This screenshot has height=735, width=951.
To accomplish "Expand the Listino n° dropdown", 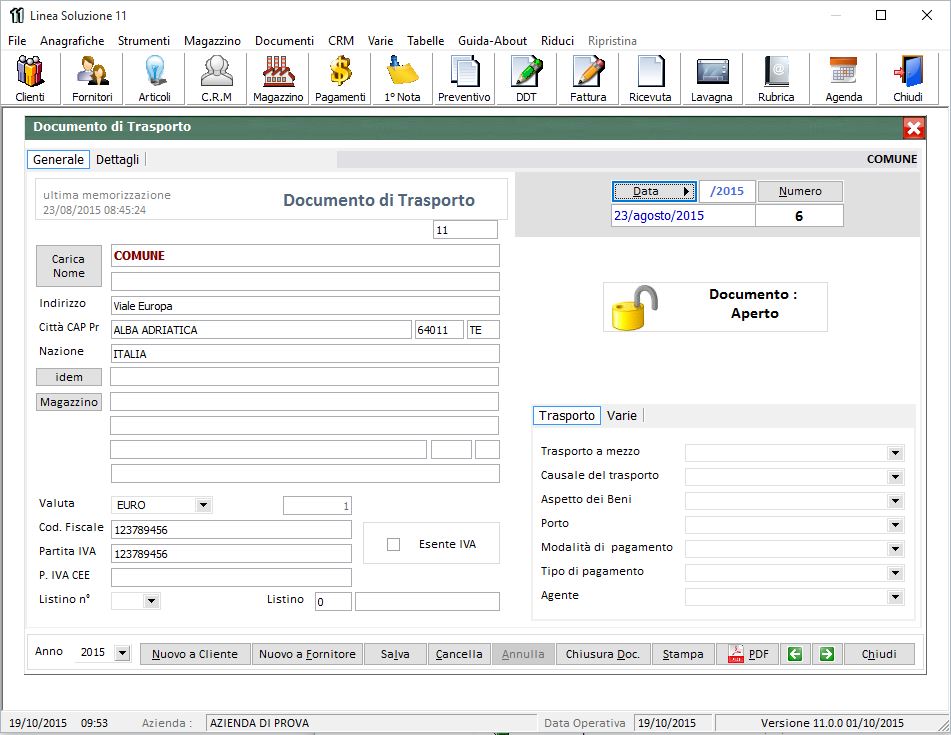I will point(152,601).
